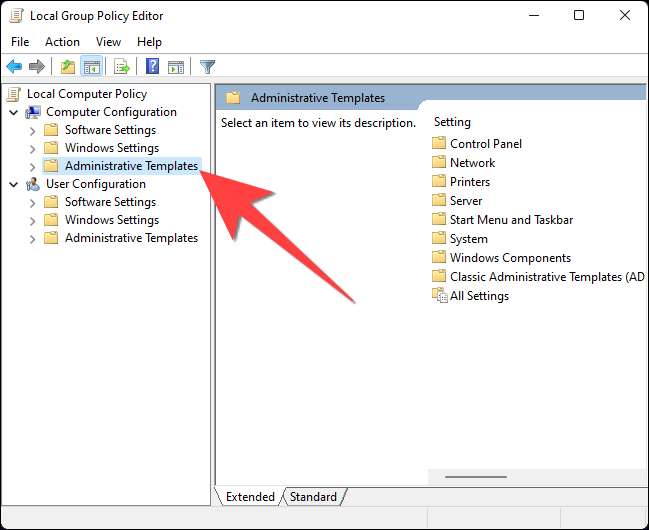Click the Computer Configuration computer icon
The height and width of the screenshot is (530, 649).
pos(33,112)
